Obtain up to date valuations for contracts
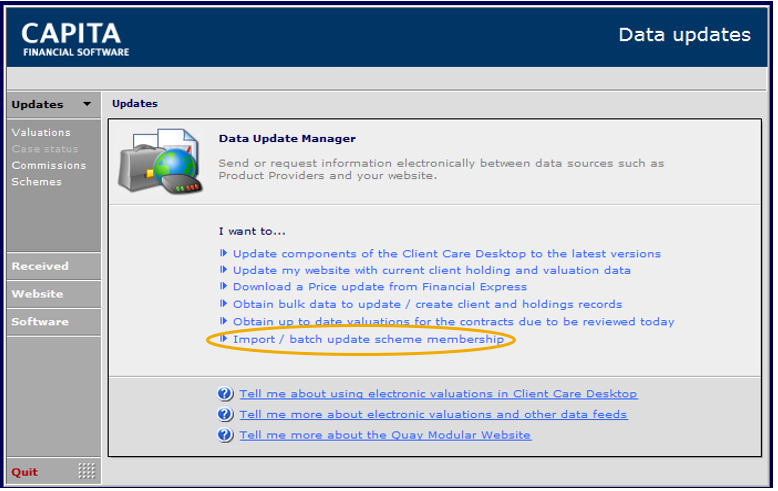The image size is (778, 491). click(x=454, y=321)
